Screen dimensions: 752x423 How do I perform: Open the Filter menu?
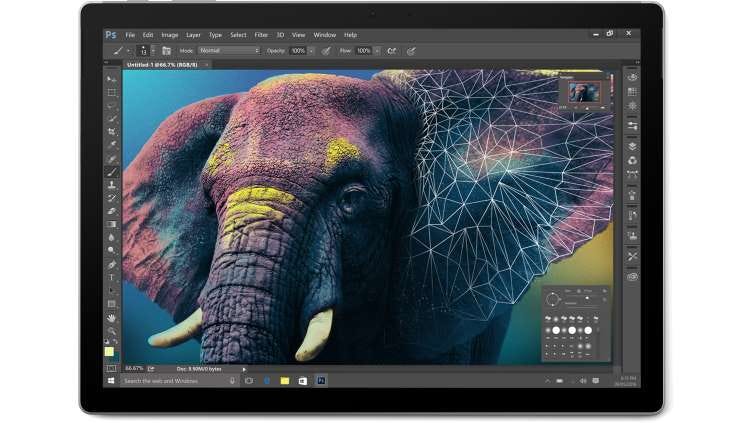(x=261, y=35)
